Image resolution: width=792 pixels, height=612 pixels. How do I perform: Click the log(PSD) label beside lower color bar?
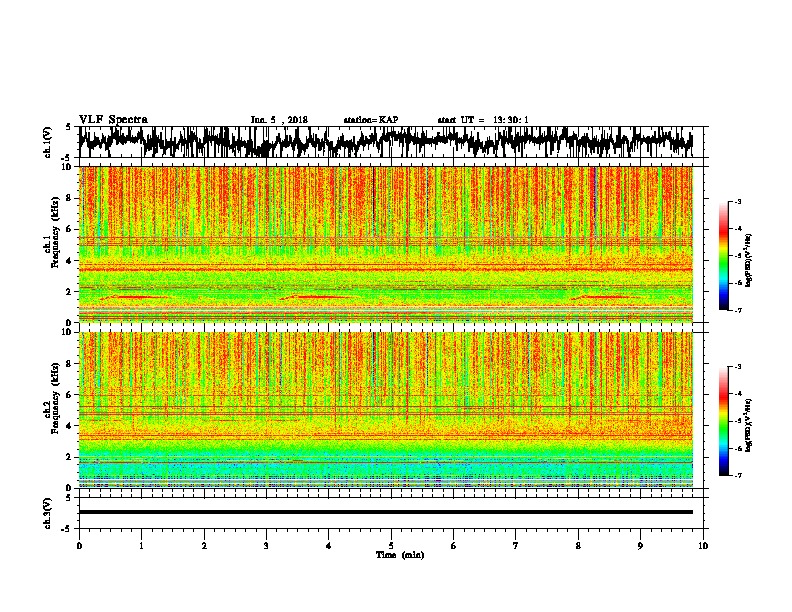point(748,425)
